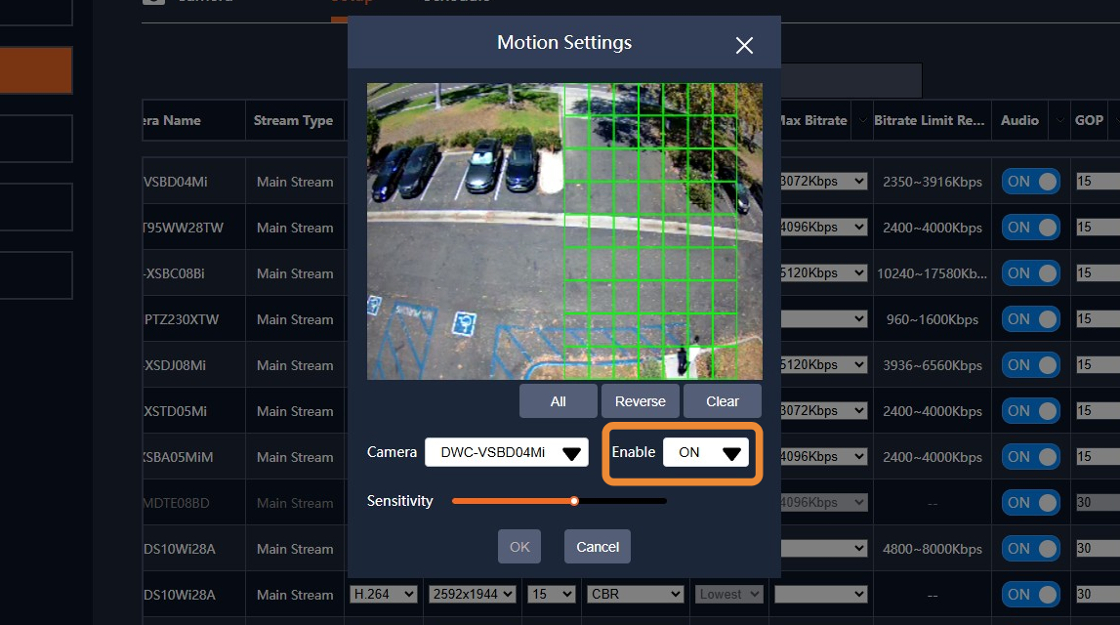The image size is (1120, 625).
Task: Click the camera preview motion grid area
Action: 564,231
